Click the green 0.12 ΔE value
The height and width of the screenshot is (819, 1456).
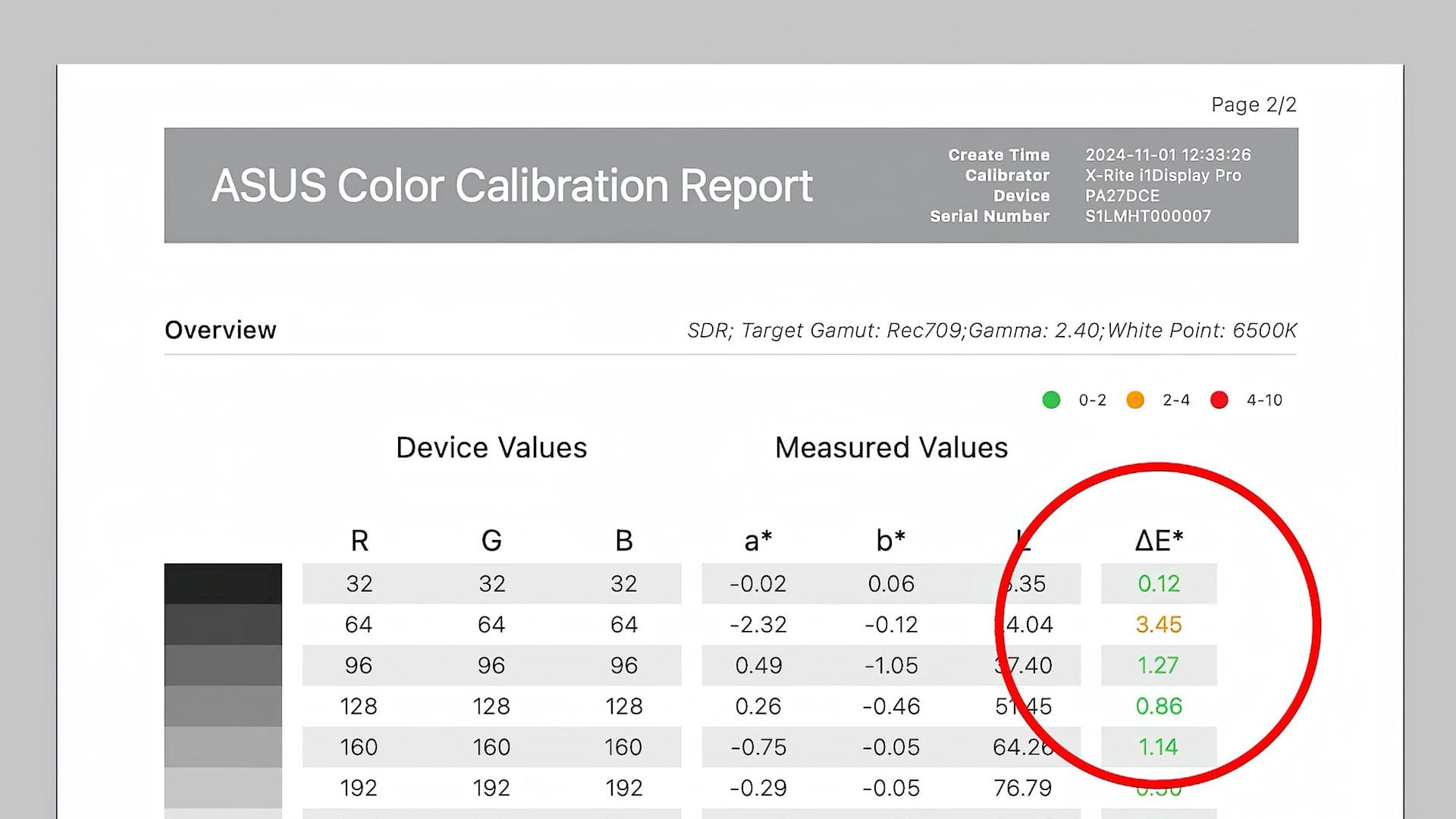(x=1159, y=584)
